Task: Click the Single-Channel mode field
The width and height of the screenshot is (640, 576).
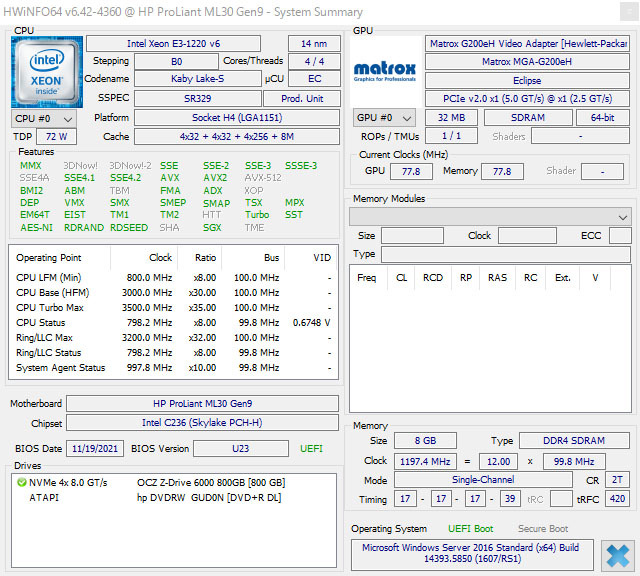Action: pos(483,480)
